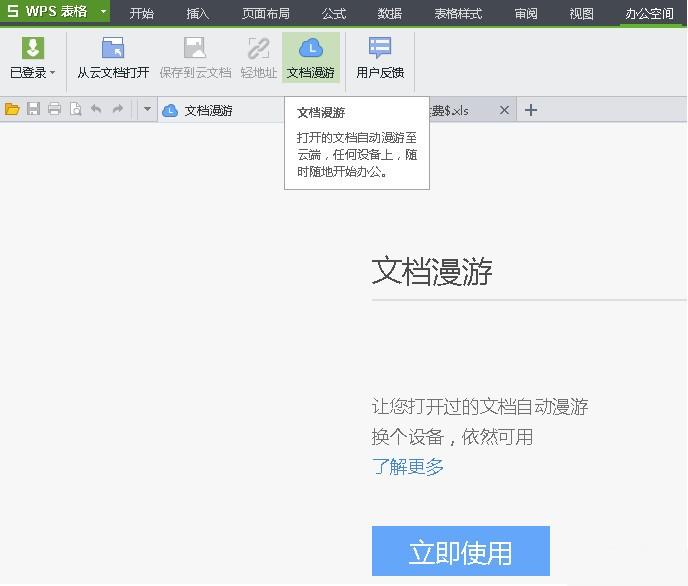
Task: Open 用户反馈 feedback icon
Action: [x=380, y=49]
